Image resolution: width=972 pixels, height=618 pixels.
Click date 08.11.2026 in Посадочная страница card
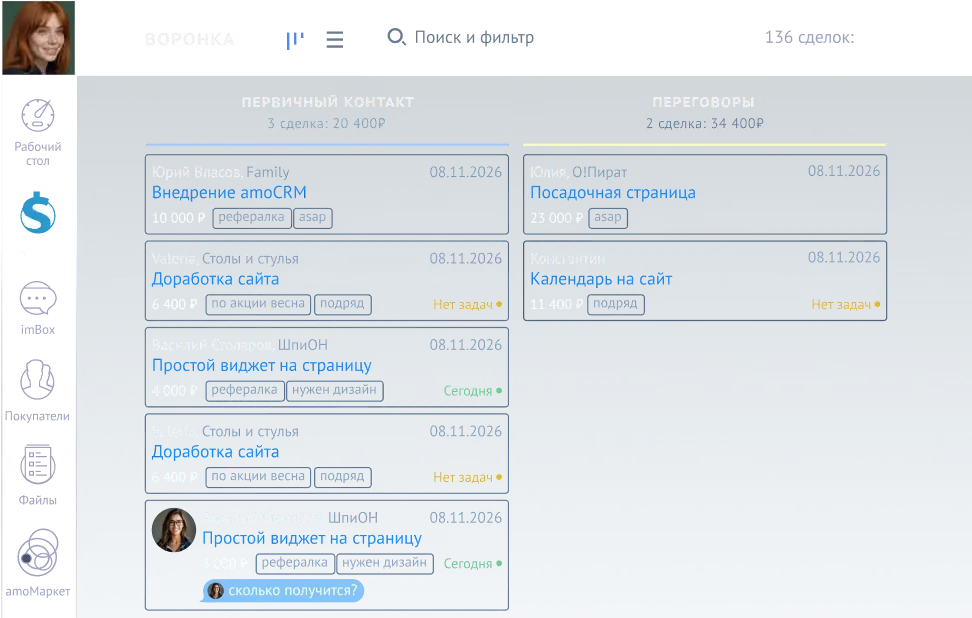tap(844, 171)
